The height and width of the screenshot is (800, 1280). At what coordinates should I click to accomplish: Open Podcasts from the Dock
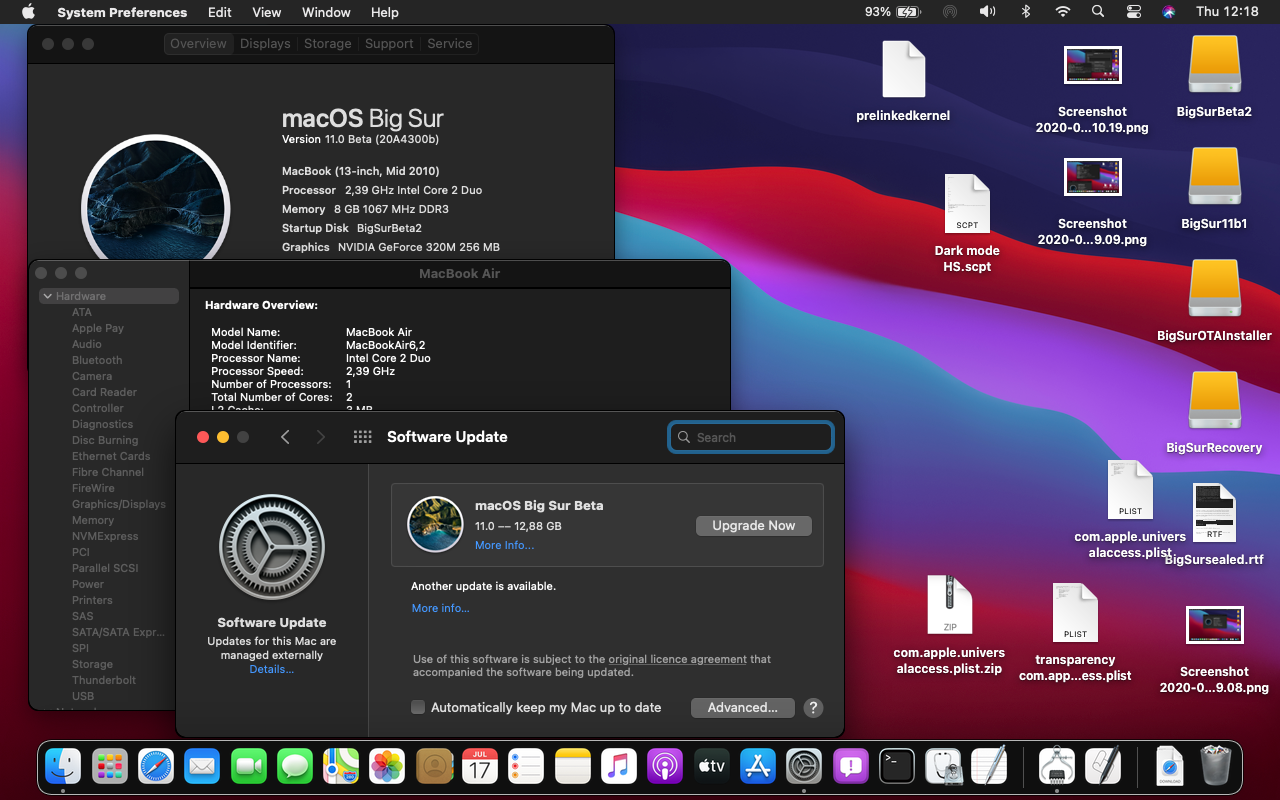pyautogui.click(x=665, y=767)
